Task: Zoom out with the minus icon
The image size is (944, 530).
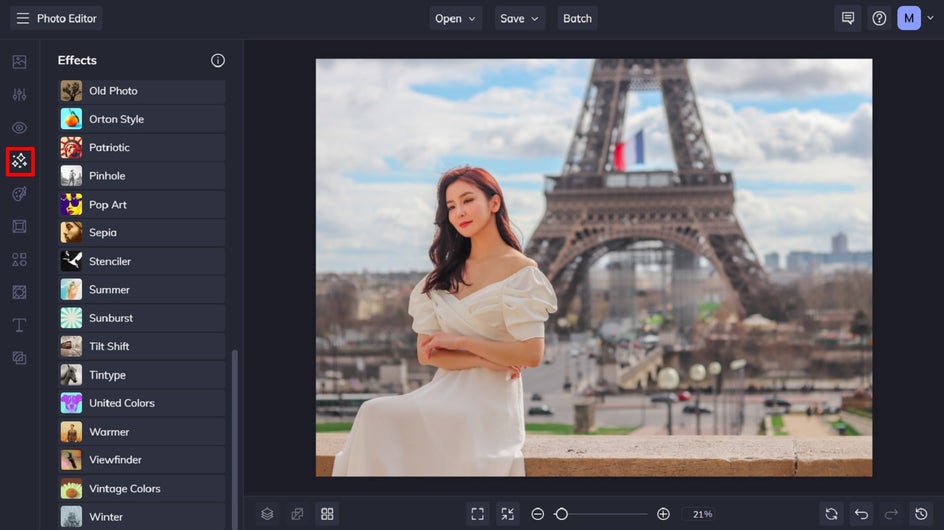Action: pos(538,514)
